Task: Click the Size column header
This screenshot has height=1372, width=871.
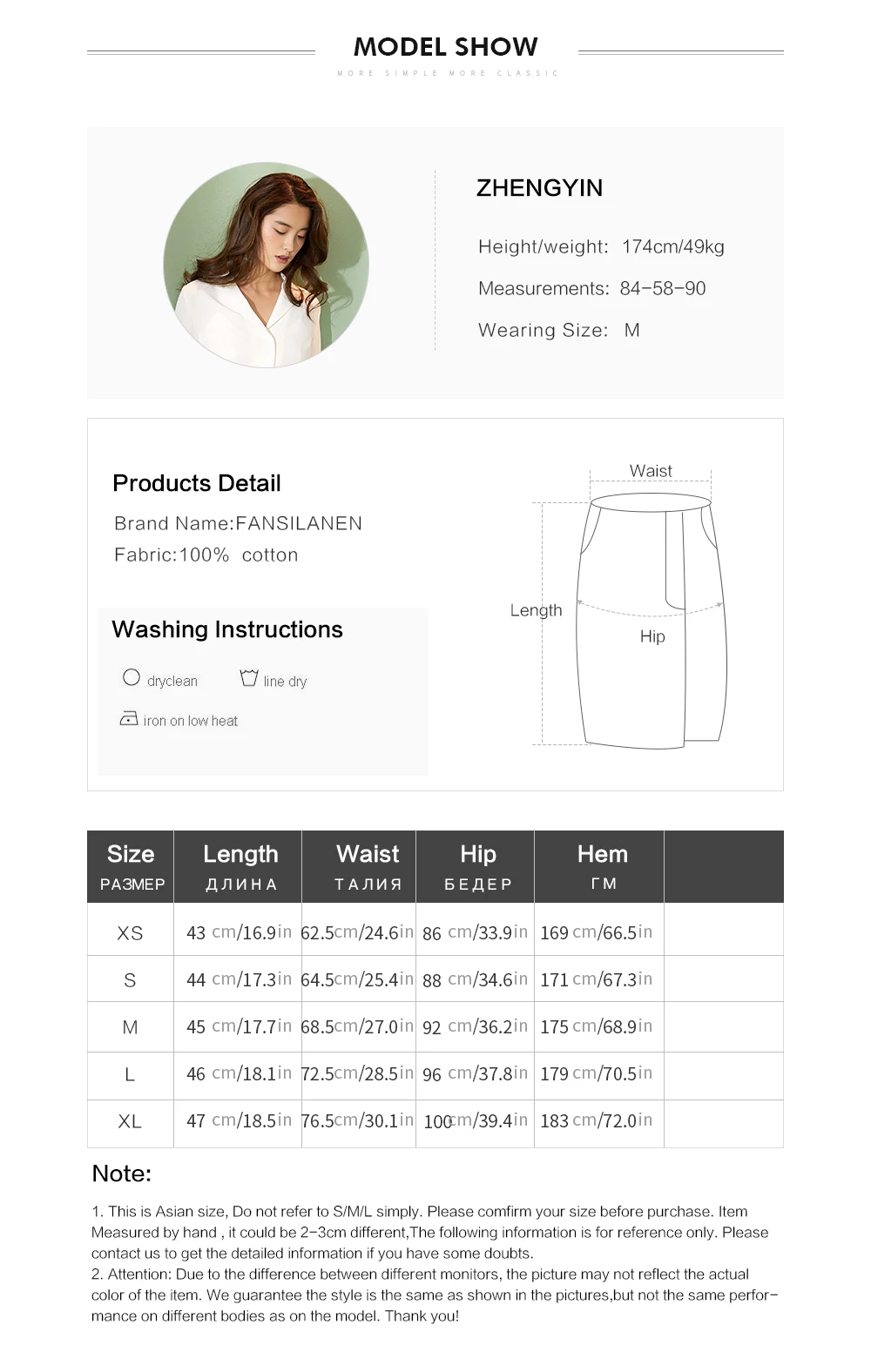Action: click(131, 866)
